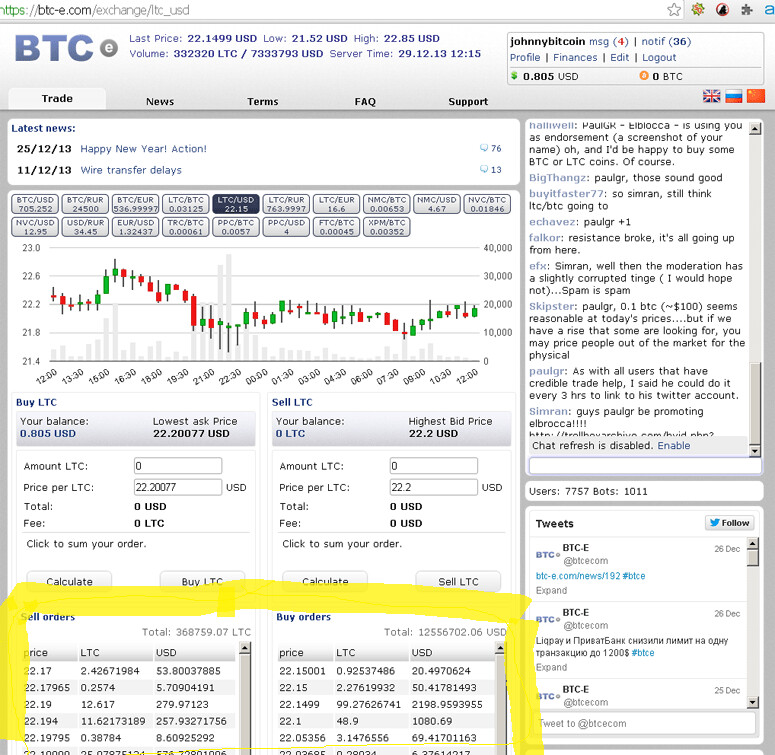The width and height of the screenshot is (775, 755).
Task: Click the BTC-e logo
Action: pos(66,48)
